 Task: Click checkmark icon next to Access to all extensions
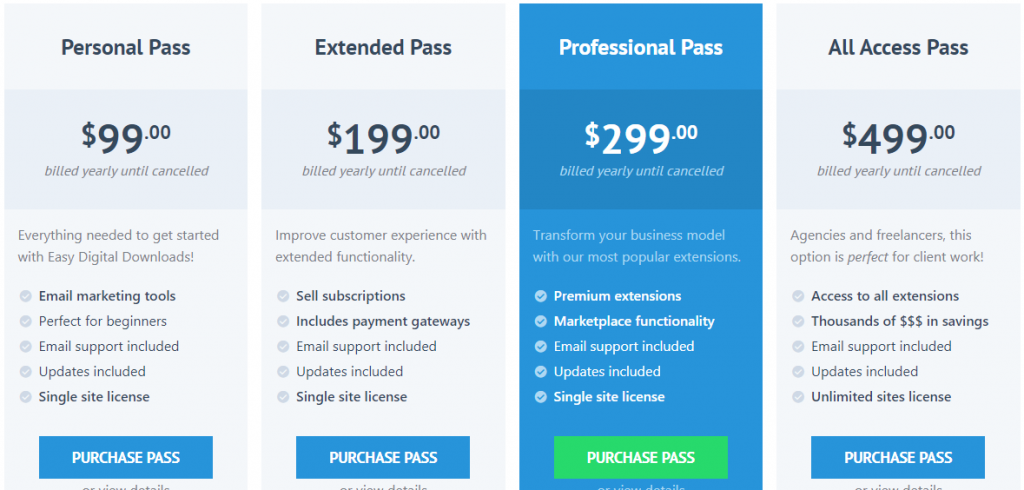[x=798, y=296]
